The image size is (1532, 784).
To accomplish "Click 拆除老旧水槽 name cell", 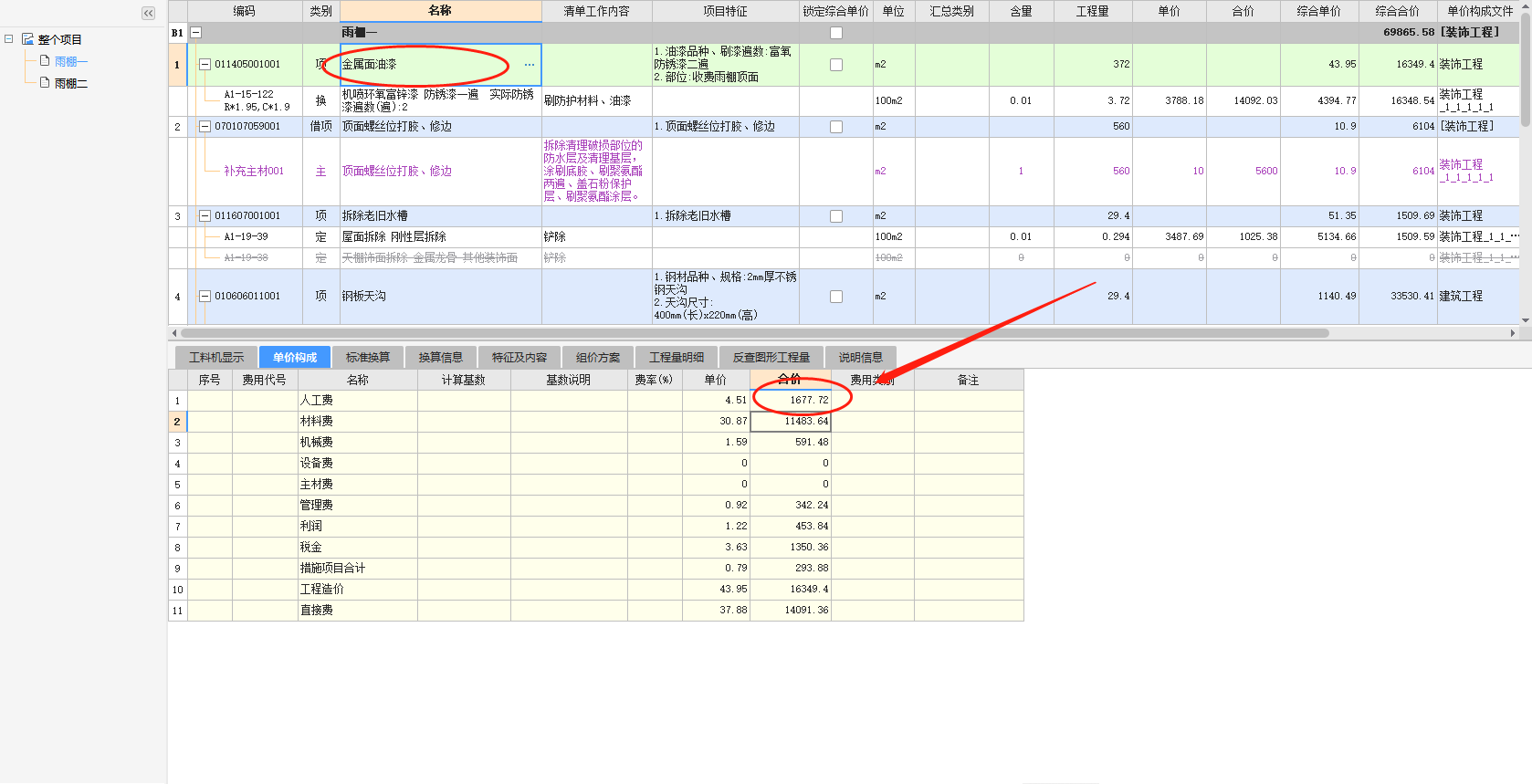I will point(440,216).
